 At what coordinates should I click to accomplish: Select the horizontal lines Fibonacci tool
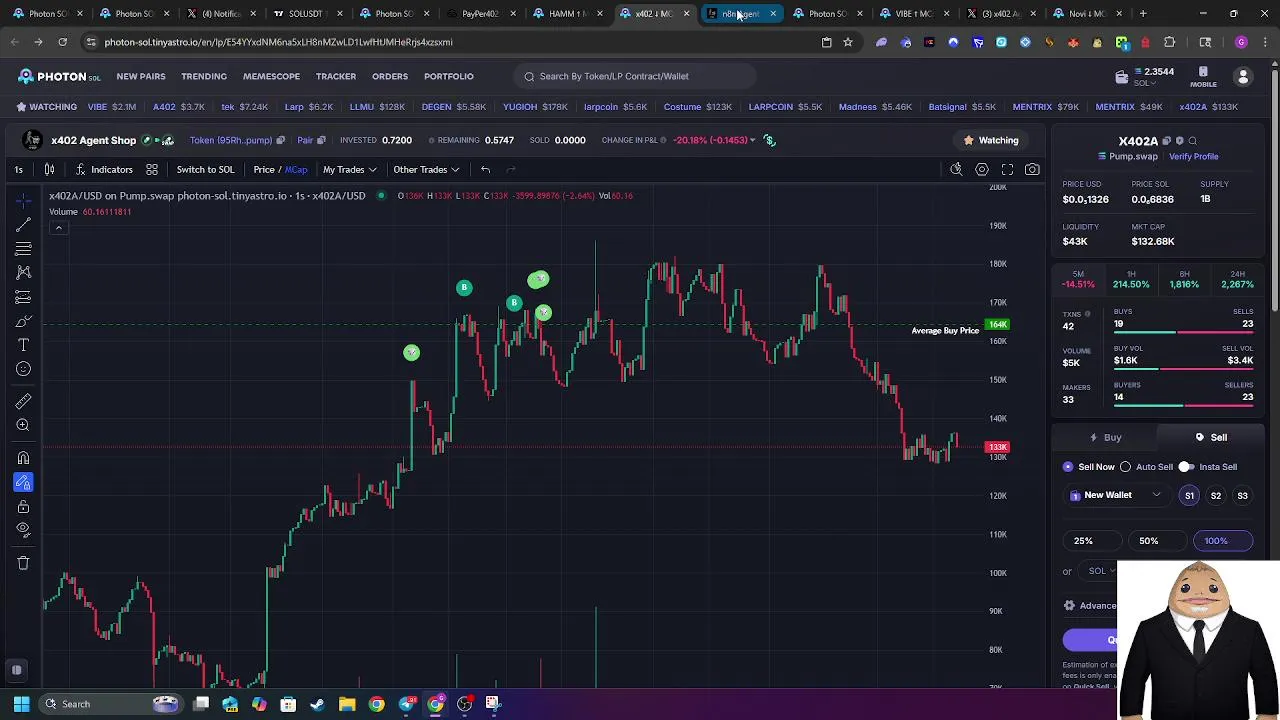point(23,248)
